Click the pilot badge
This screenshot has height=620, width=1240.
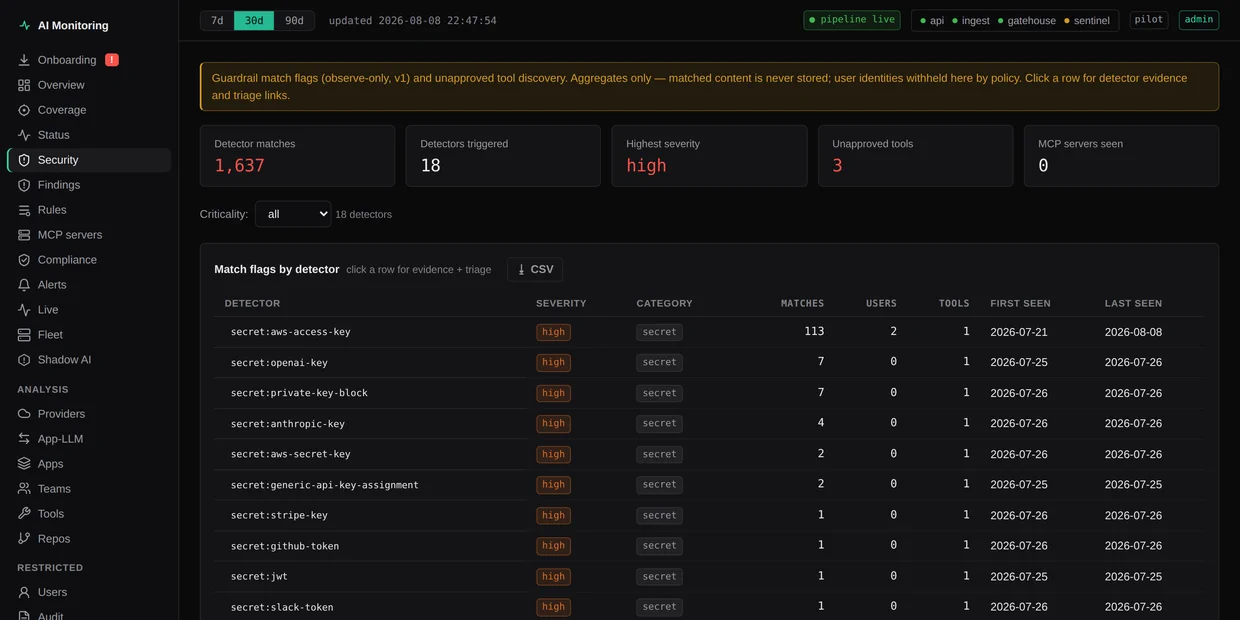(x=1149, y=20)
